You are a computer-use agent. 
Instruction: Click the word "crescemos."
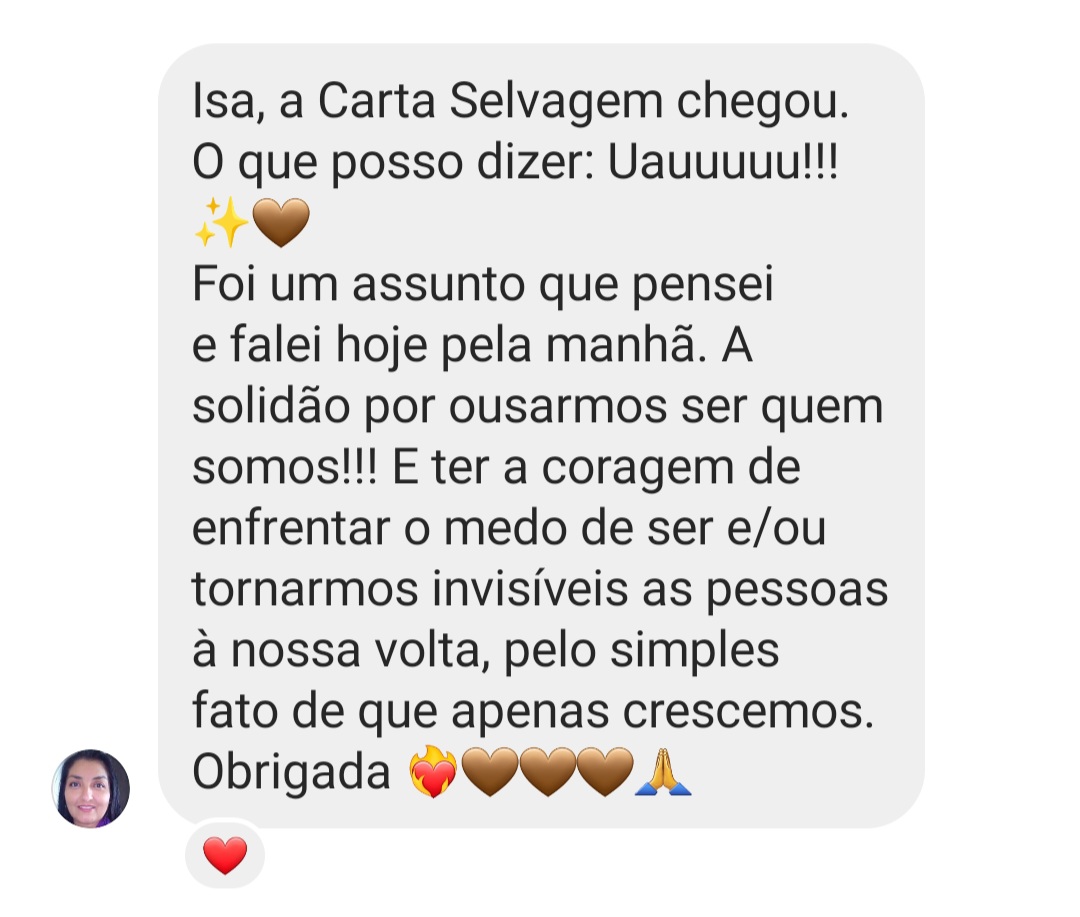point(749,712)
